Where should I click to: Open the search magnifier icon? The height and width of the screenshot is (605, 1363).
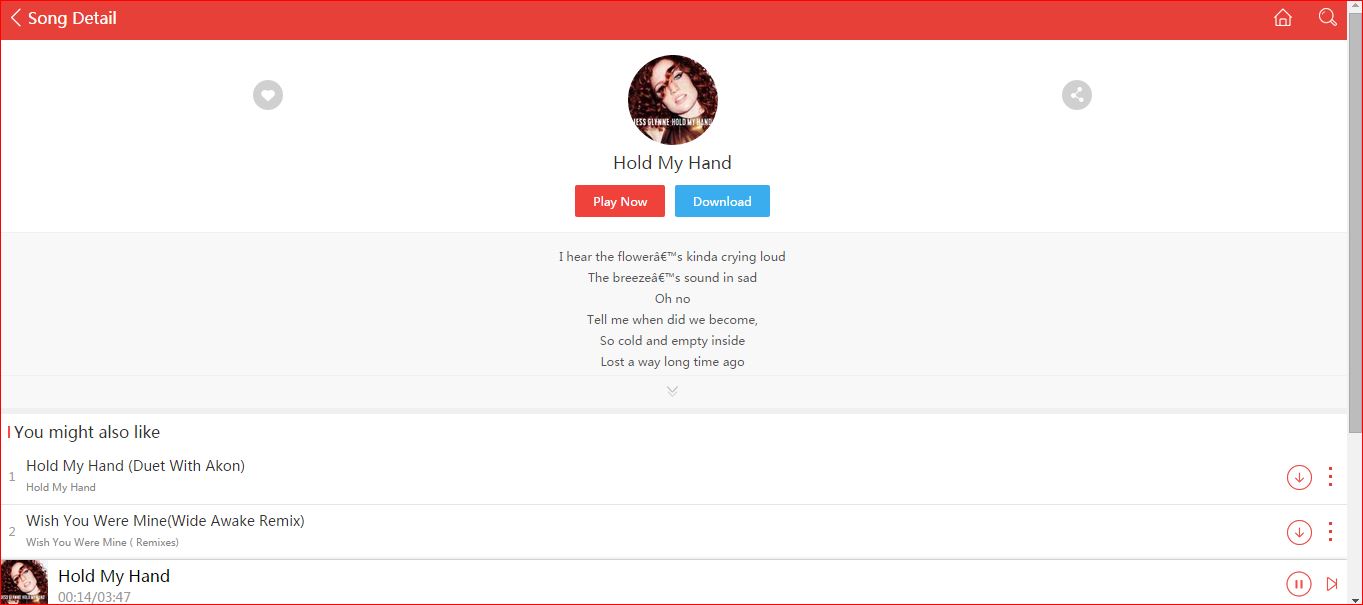tap(1328, 17)
